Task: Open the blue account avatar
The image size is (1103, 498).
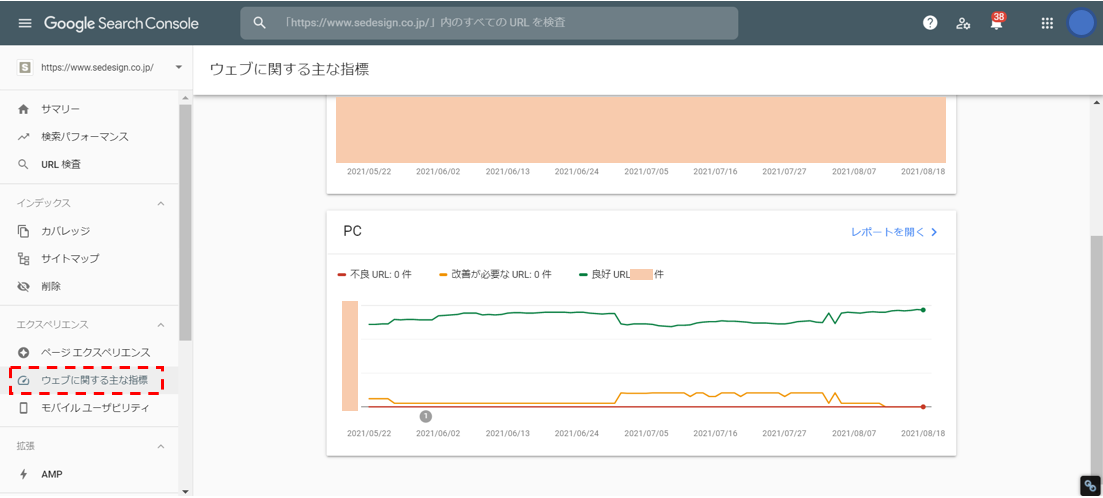Action: pyautogui.click(x=1080, y=23)
